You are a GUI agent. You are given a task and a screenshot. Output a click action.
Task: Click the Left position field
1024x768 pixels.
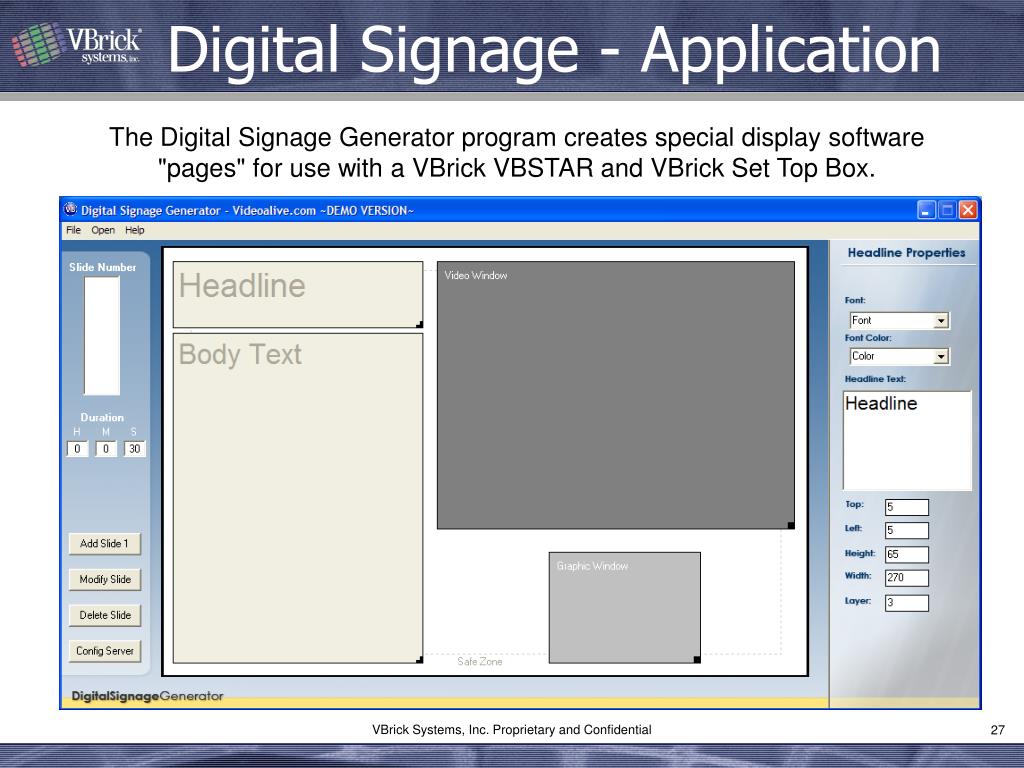(x=906, y=530)
